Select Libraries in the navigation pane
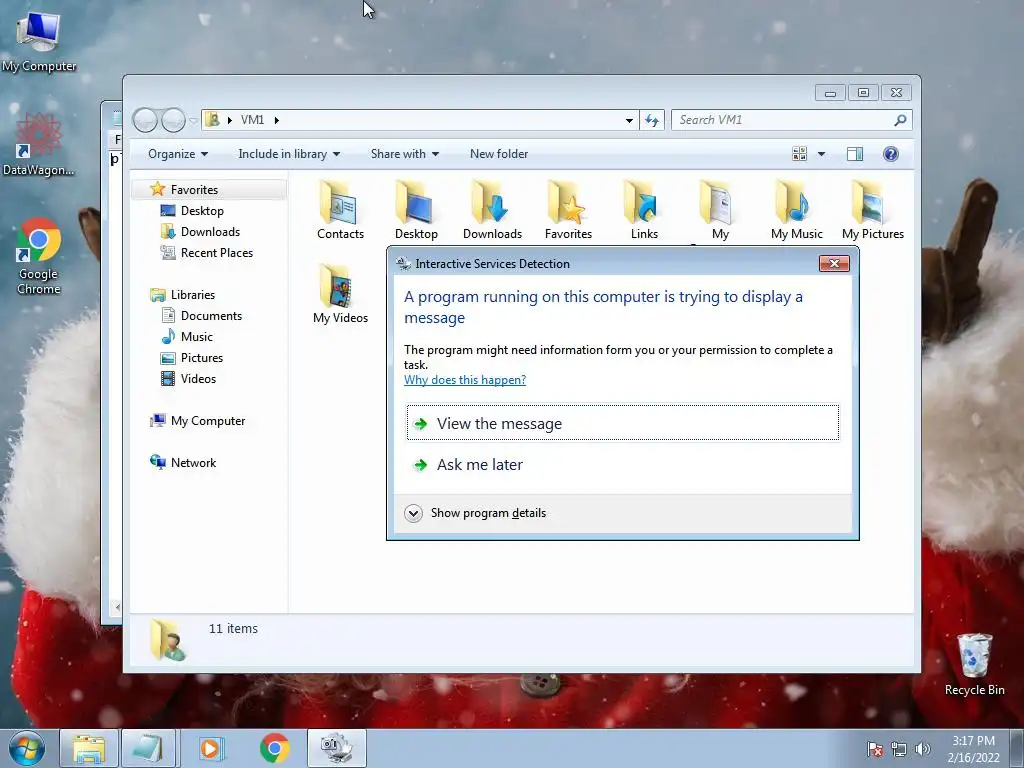This screenshot has height=768, width=1024. pyautogui.click(x=193, y=295)
